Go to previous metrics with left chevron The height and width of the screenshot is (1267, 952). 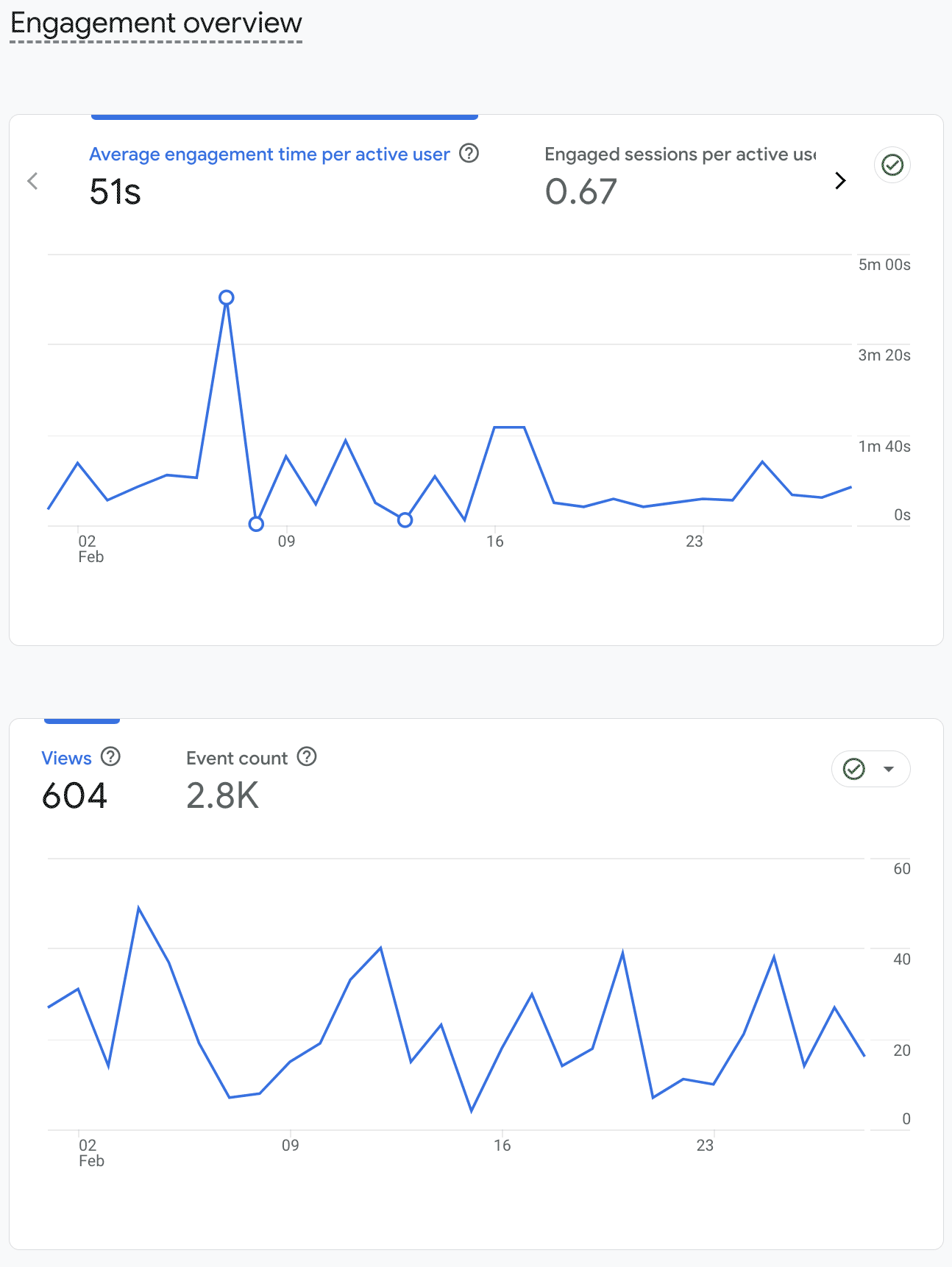[32, 181]
